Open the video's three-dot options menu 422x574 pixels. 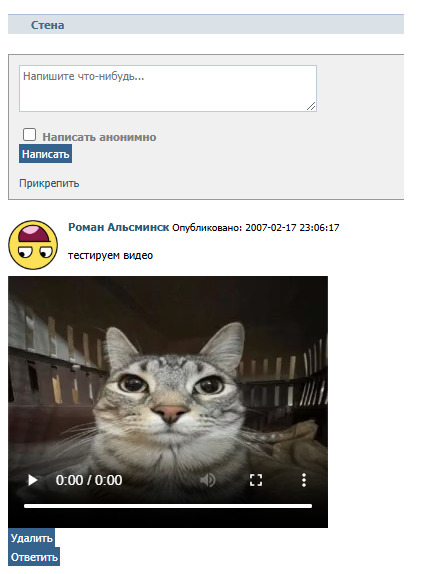[x=304, y=480]
